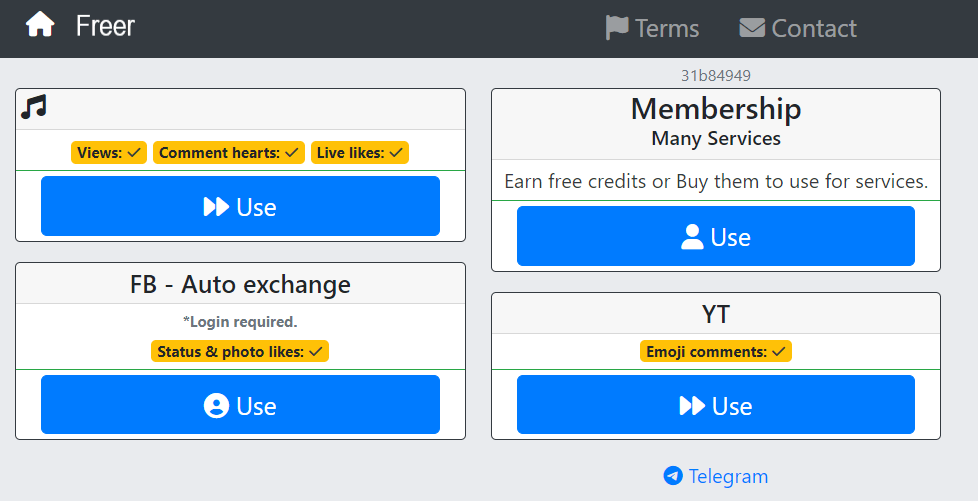Image resolution: width=978 pixels, height=501 pixels.
Task: Click the Contact envelope icon
Action: click(752, 27)
